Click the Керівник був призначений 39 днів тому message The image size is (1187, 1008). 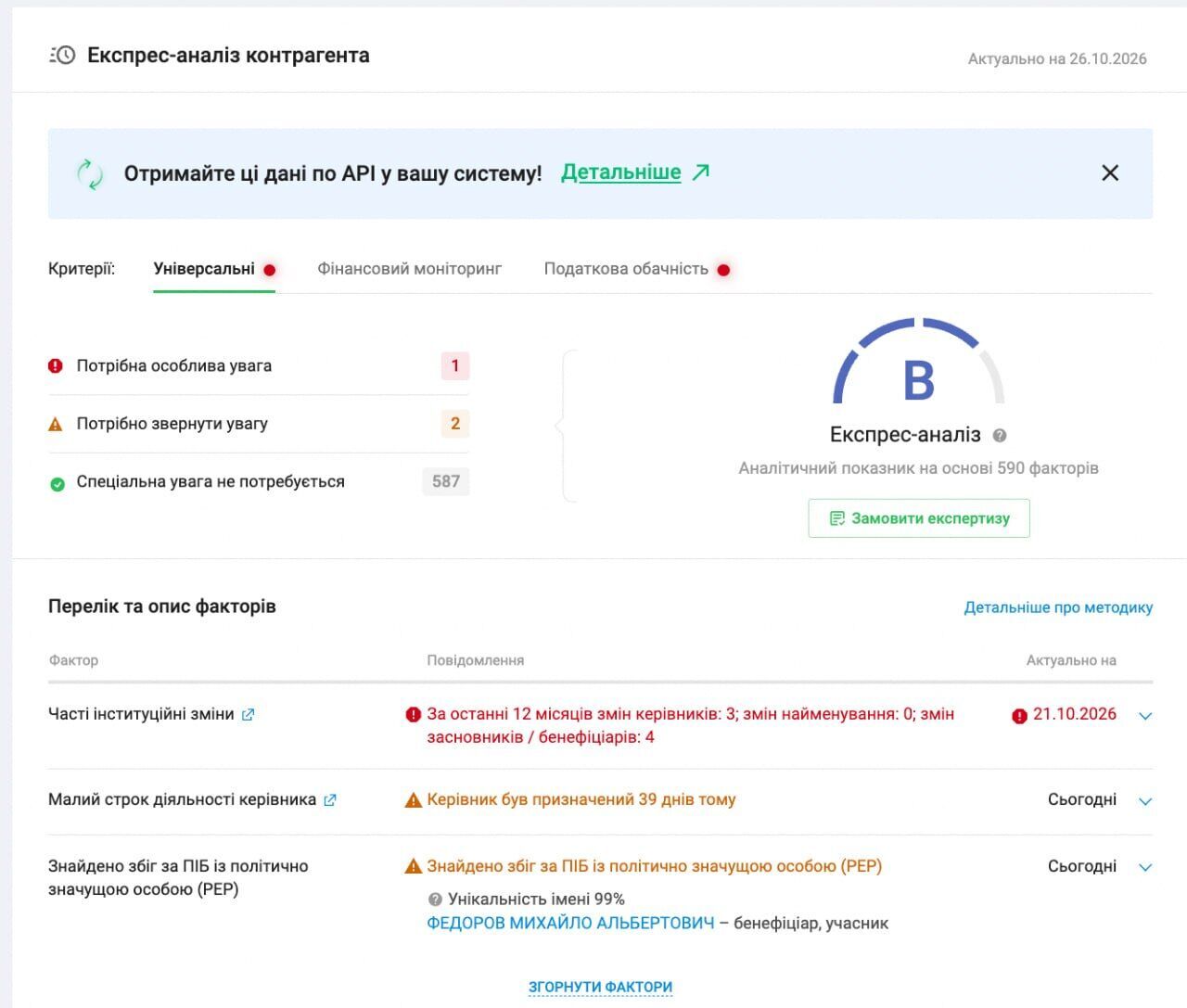tap(581, 799)
